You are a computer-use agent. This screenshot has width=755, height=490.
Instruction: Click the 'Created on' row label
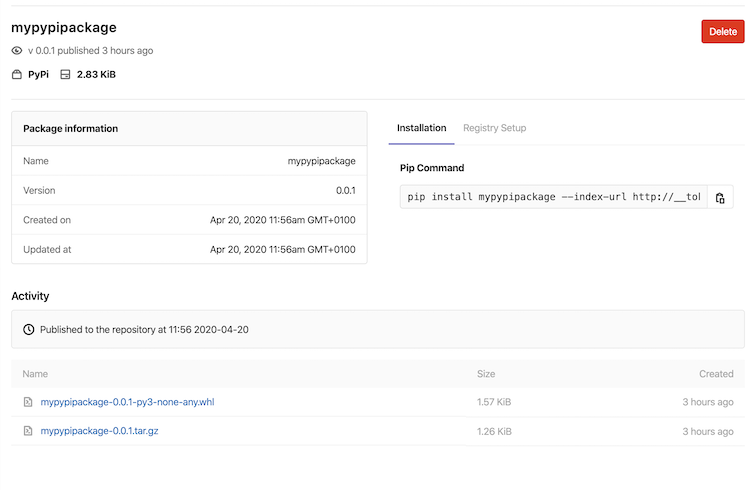(x=47, y=220)
